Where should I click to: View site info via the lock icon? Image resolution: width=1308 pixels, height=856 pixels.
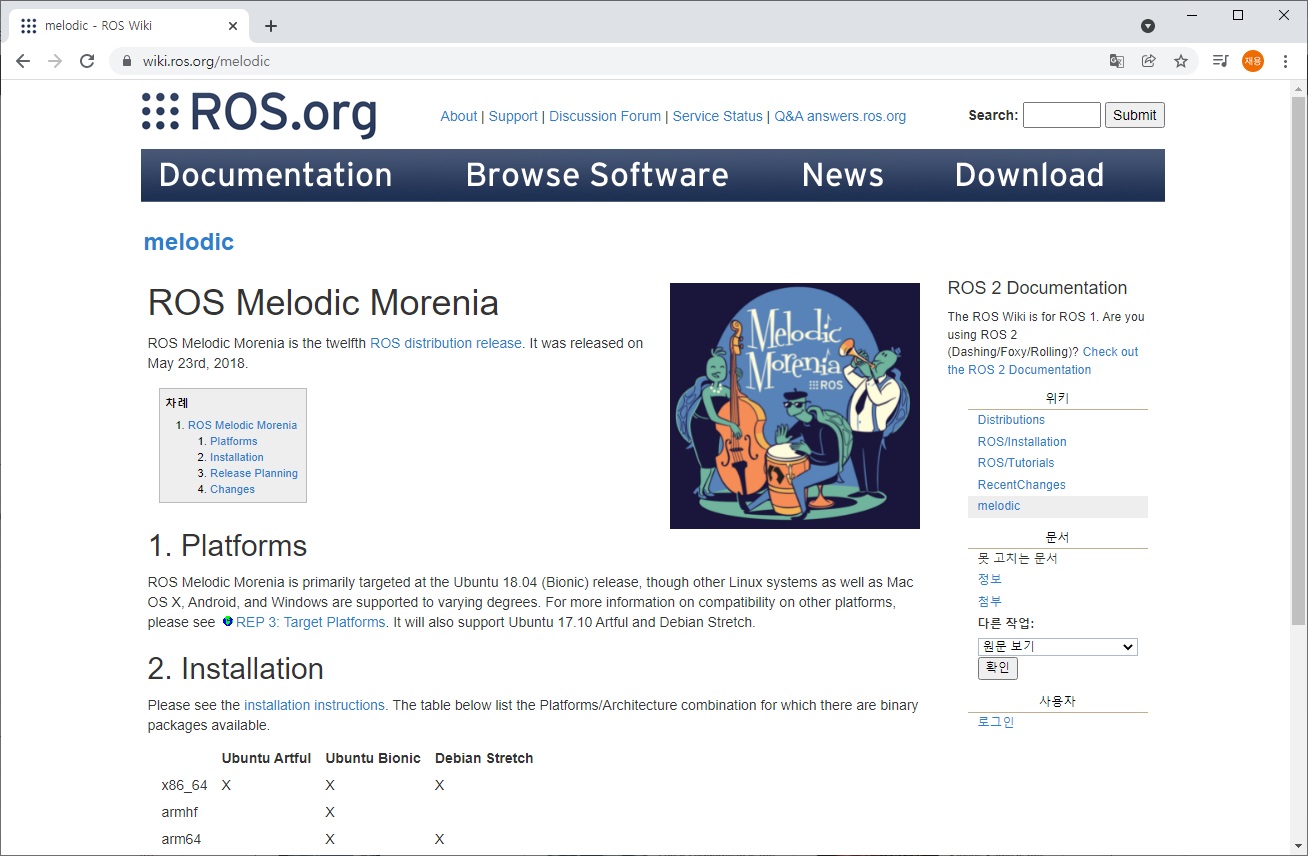(x=126, y=61)
